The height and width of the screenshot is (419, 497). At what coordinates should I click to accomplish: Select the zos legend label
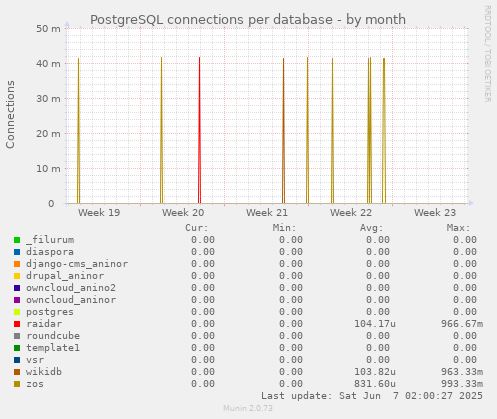(x=35, y=384)
